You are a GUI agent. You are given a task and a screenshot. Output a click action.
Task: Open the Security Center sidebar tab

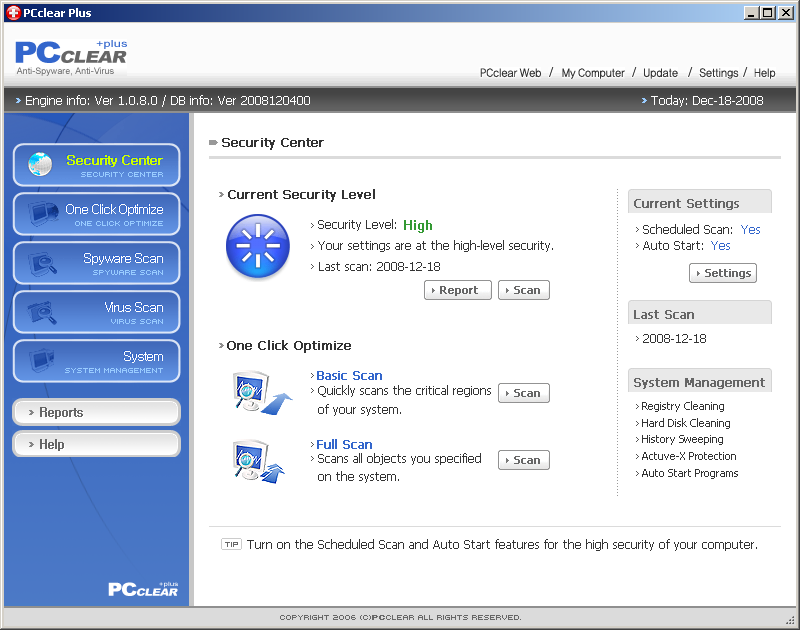click(x=96, y=165)
